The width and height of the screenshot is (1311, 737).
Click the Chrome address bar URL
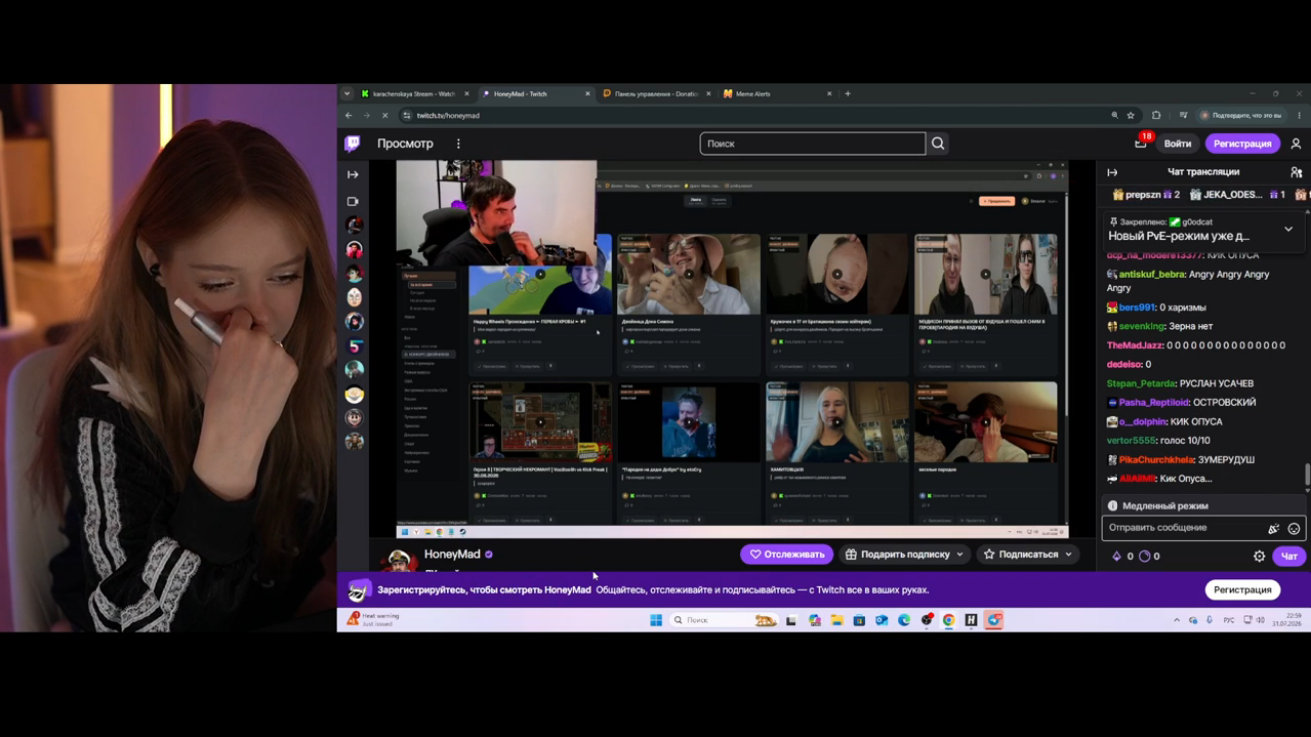point(448,116)
